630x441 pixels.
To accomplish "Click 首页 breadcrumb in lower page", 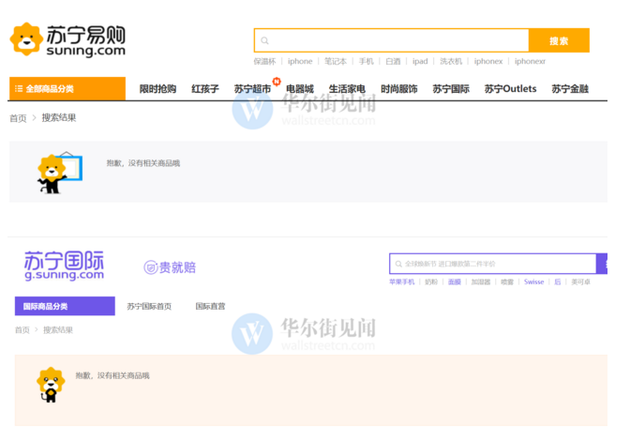I will pyautogui.click(x=22, y=330).
